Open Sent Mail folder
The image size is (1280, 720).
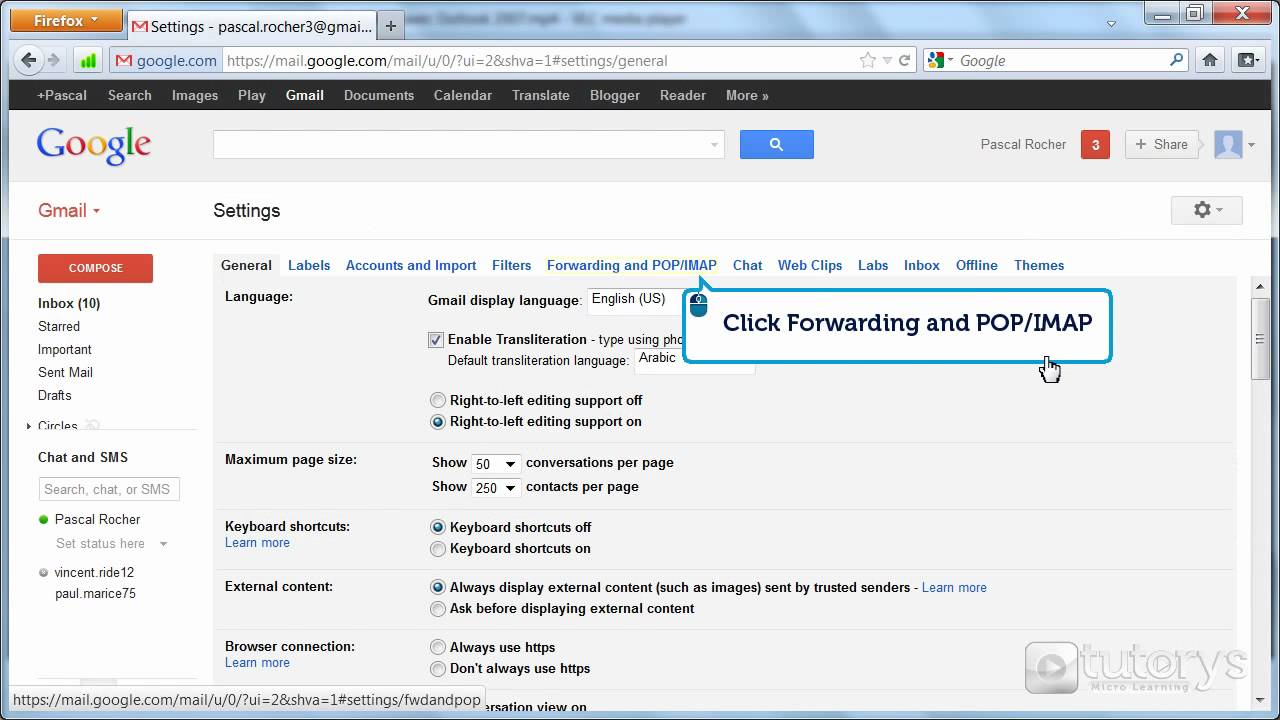[x=65, y=372]
